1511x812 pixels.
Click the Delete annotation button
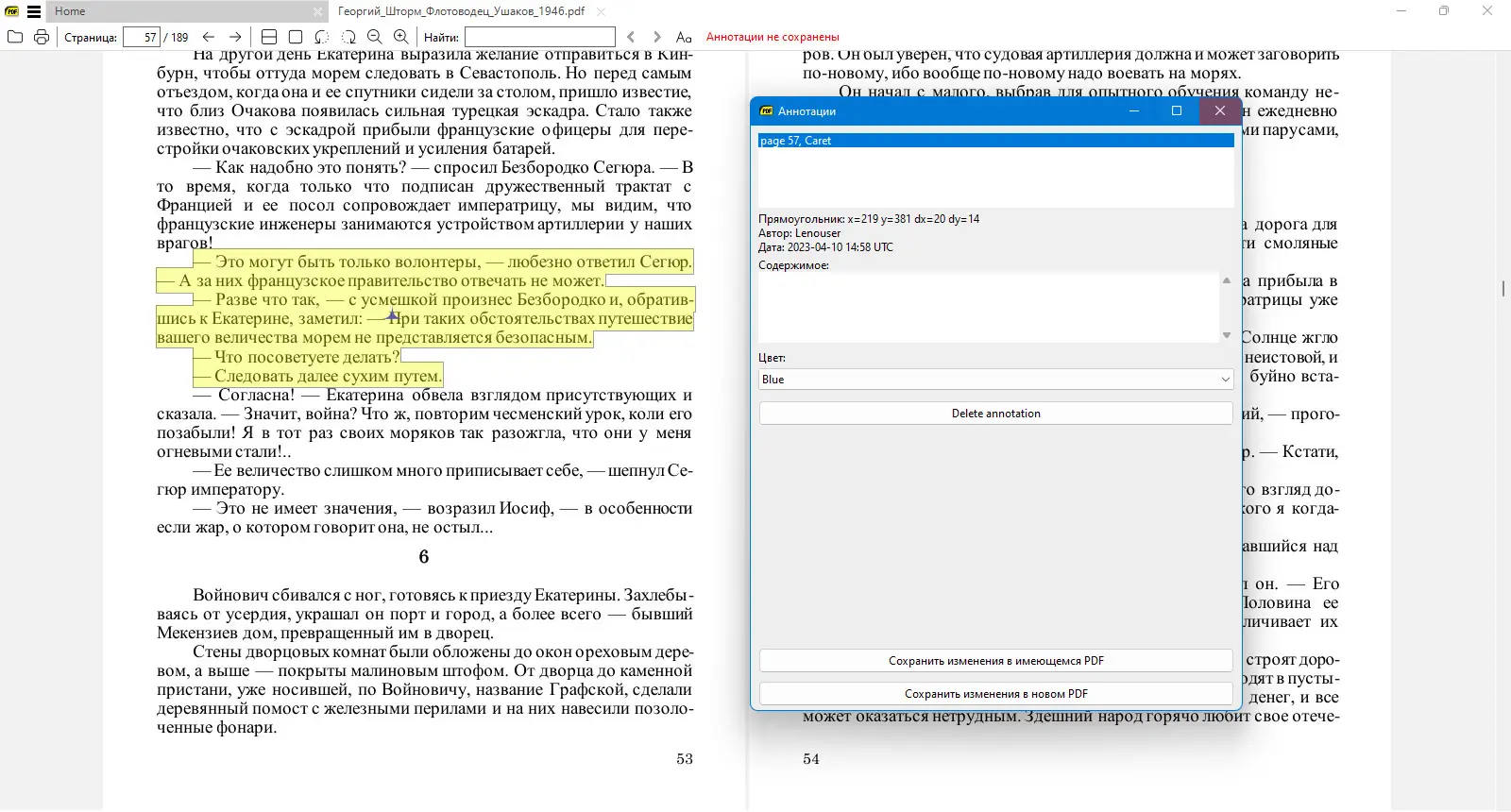pos(996,414)
